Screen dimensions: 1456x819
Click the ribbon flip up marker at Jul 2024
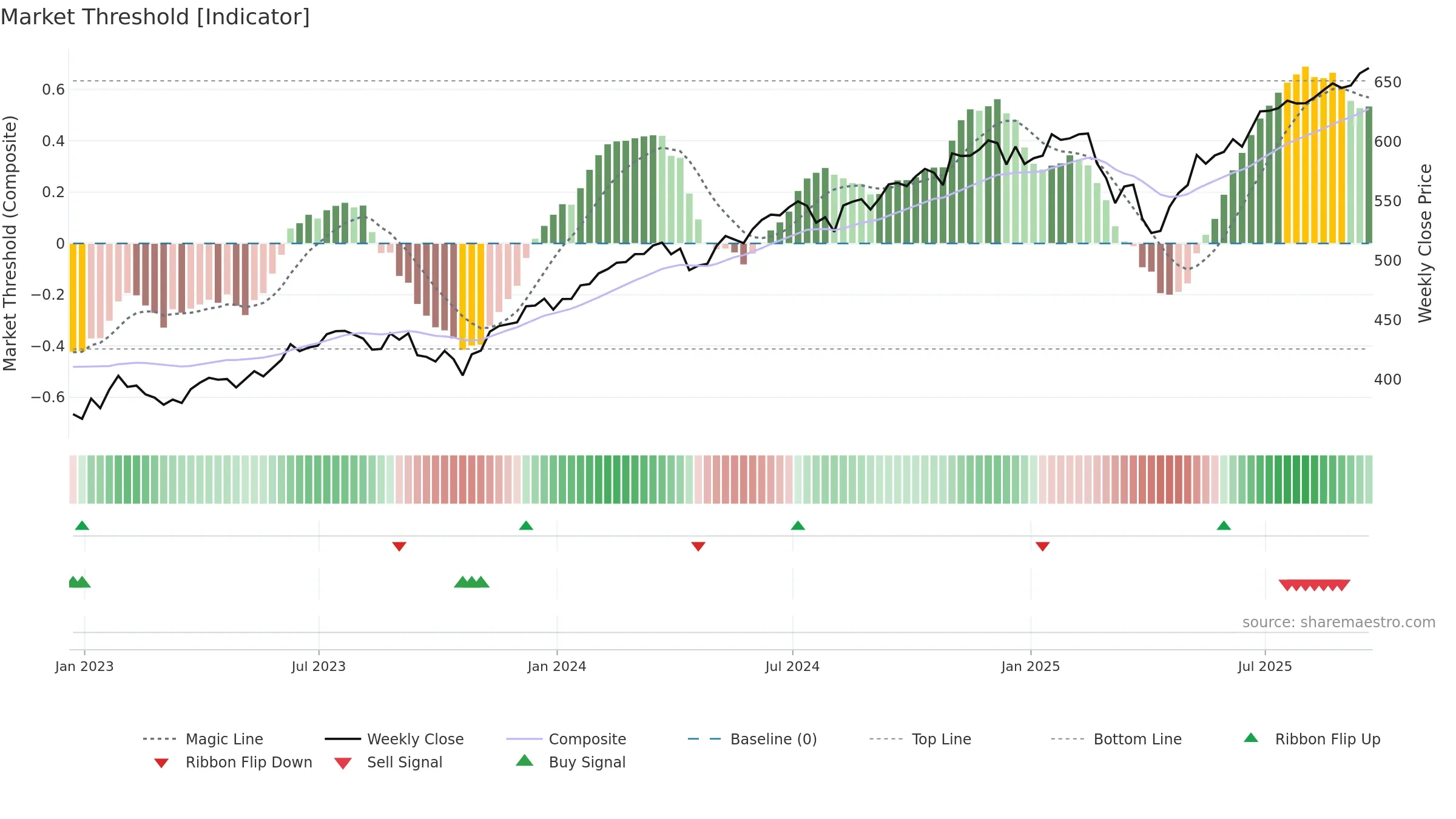click(798, 525)
